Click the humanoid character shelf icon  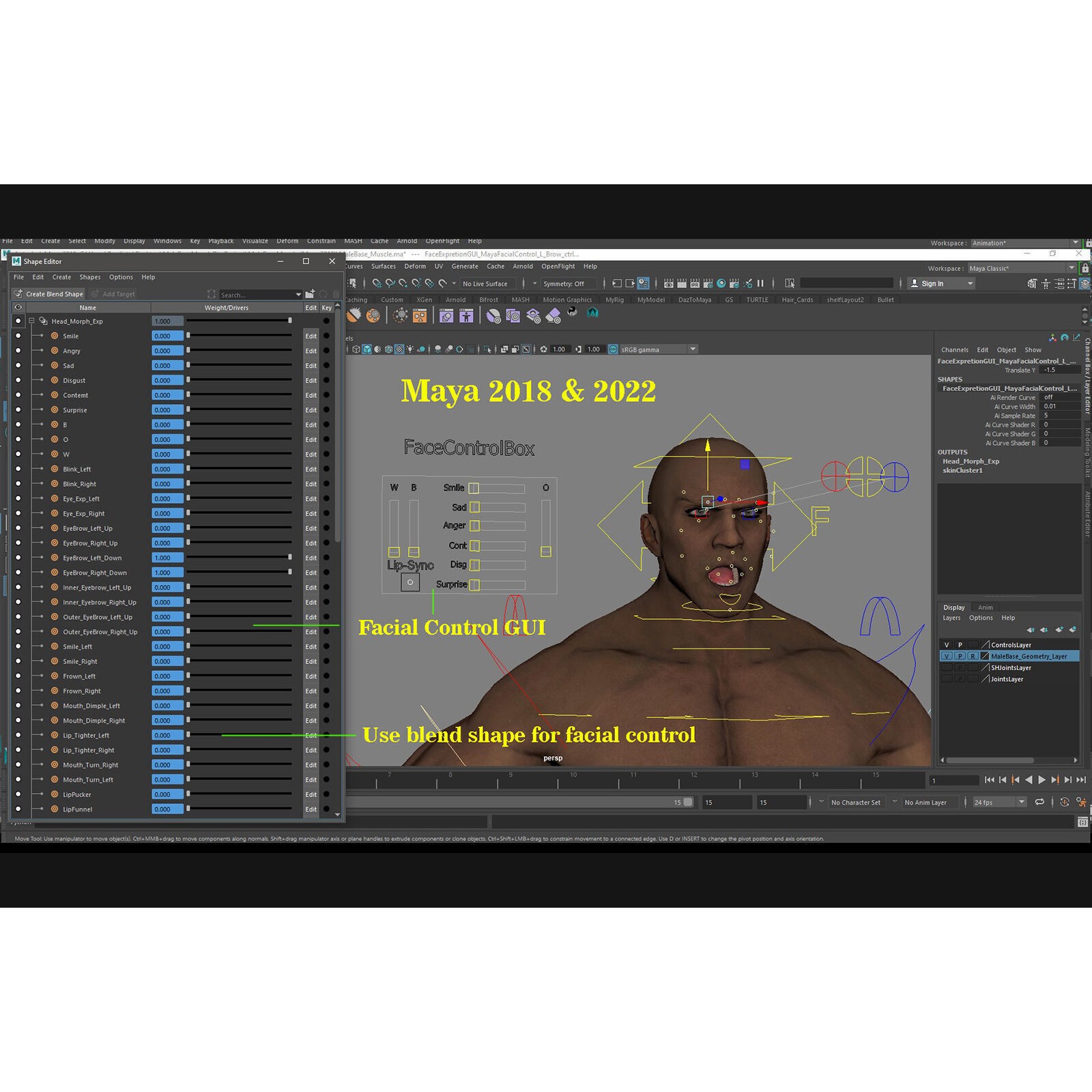click(466, 315)
